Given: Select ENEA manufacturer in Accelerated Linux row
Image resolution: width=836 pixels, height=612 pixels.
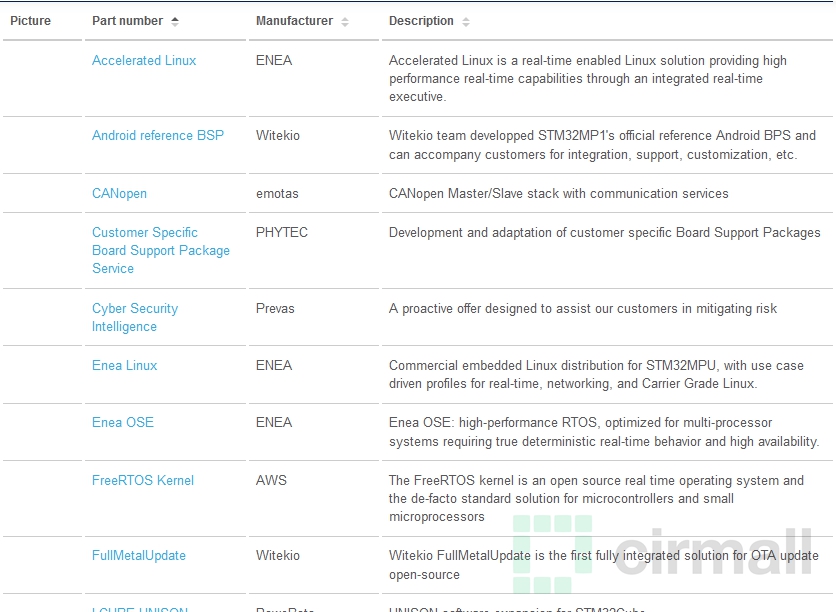Looking at the screenshot, I should (x=274, y=61).
